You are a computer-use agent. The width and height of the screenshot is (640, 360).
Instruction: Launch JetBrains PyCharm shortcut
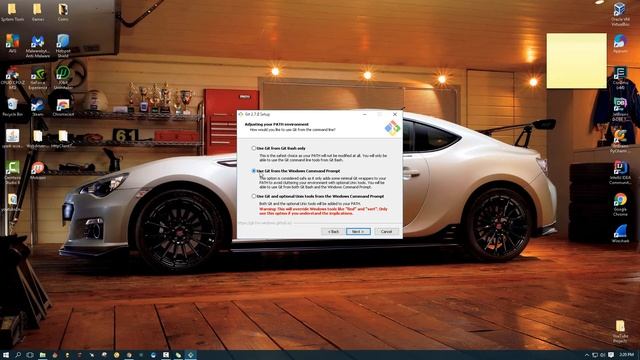[620, 141]
